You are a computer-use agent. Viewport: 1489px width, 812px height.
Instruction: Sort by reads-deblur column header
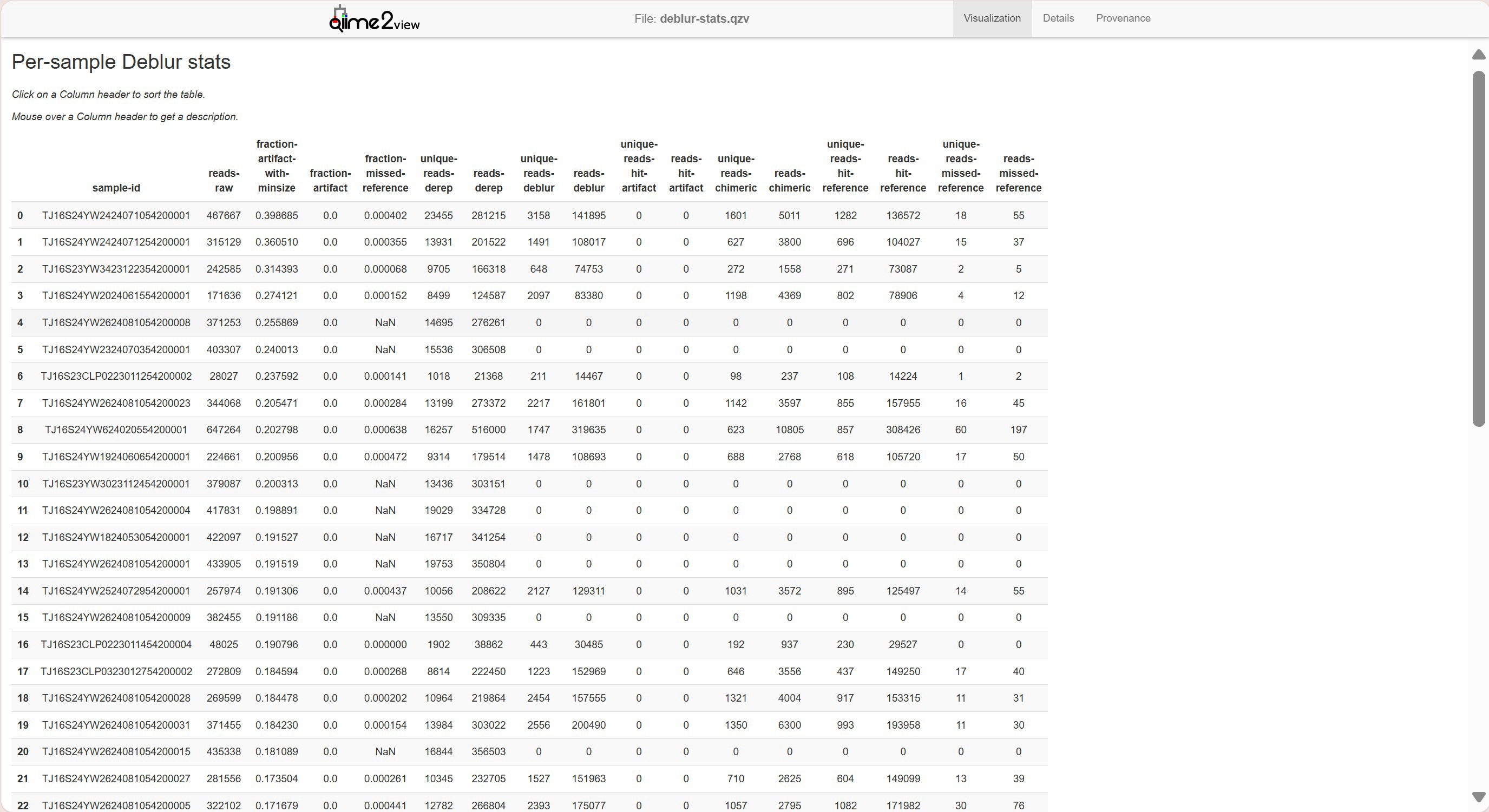[588, 180]
